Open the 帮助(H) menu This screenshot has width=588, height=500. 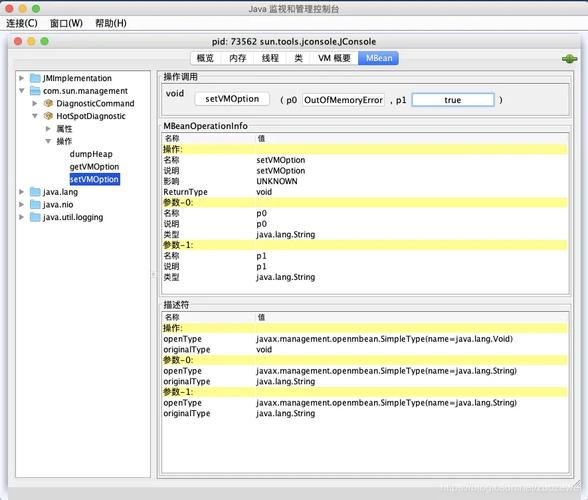pos(111,23)
